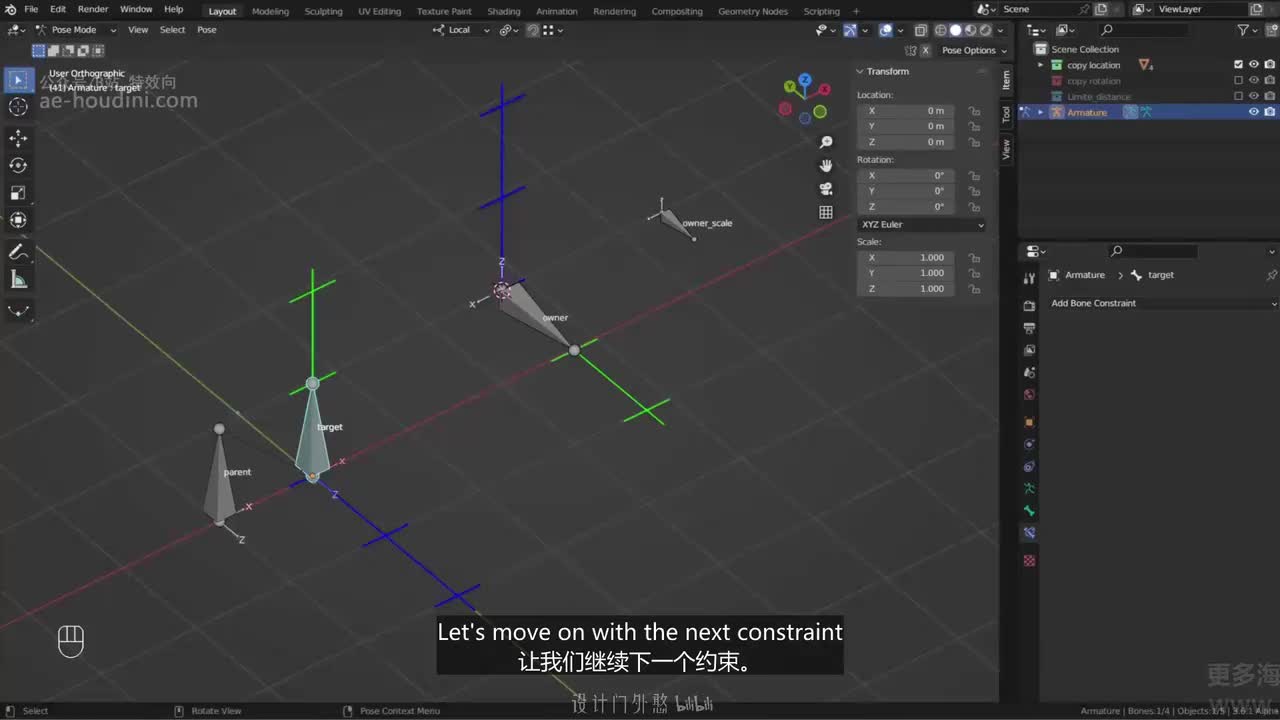The image size is (1280, 720).
Task: Toggle the camera view icon
Action: pyautogui.click(x=826, y=189)
